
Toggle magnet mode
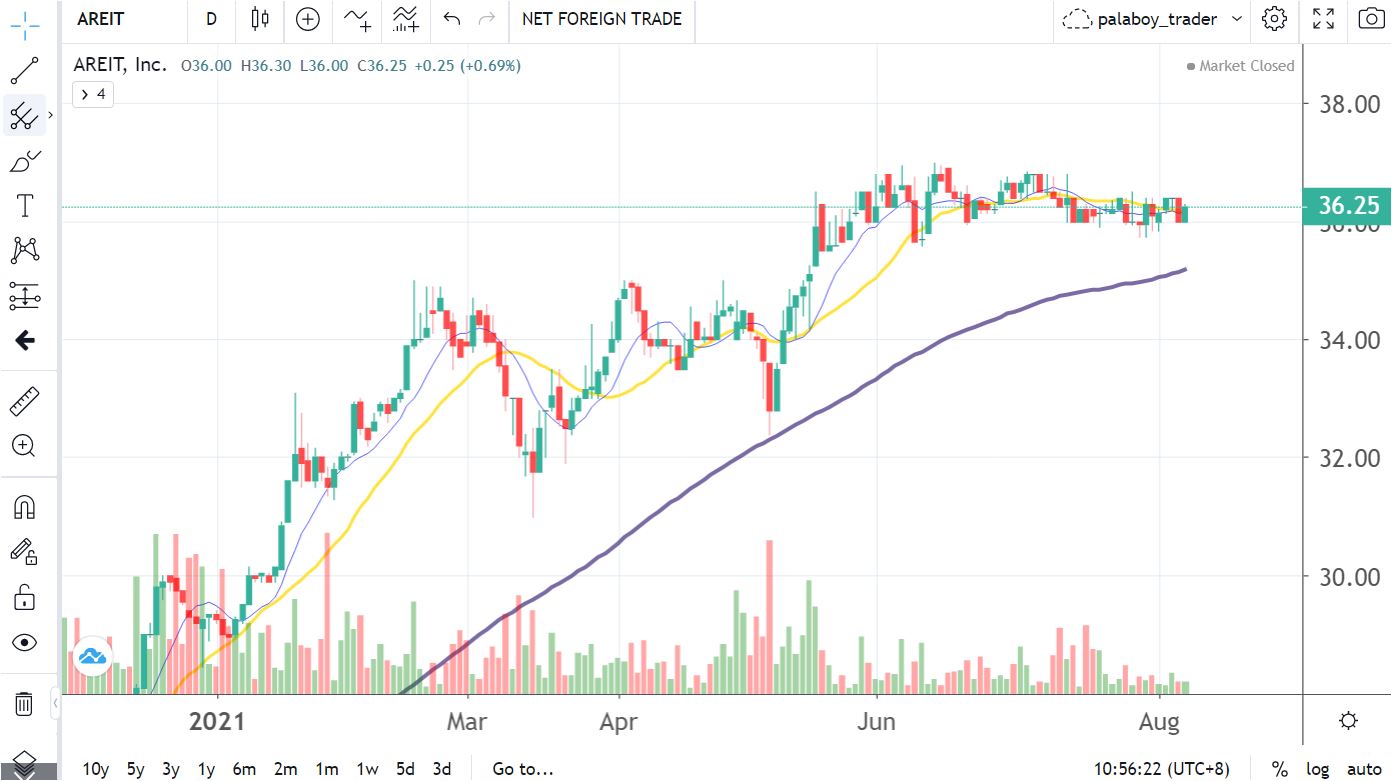pos(22,506)
